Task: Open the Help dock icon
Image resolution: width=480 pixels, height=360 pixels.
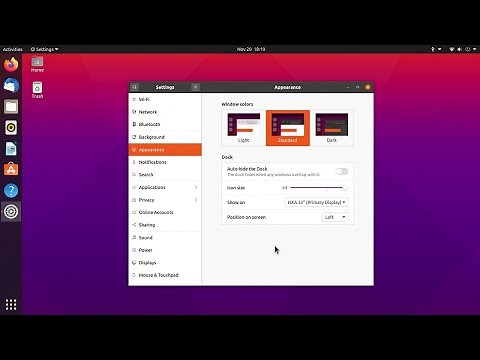Action: pyautogui.click(x=11, y=191)
